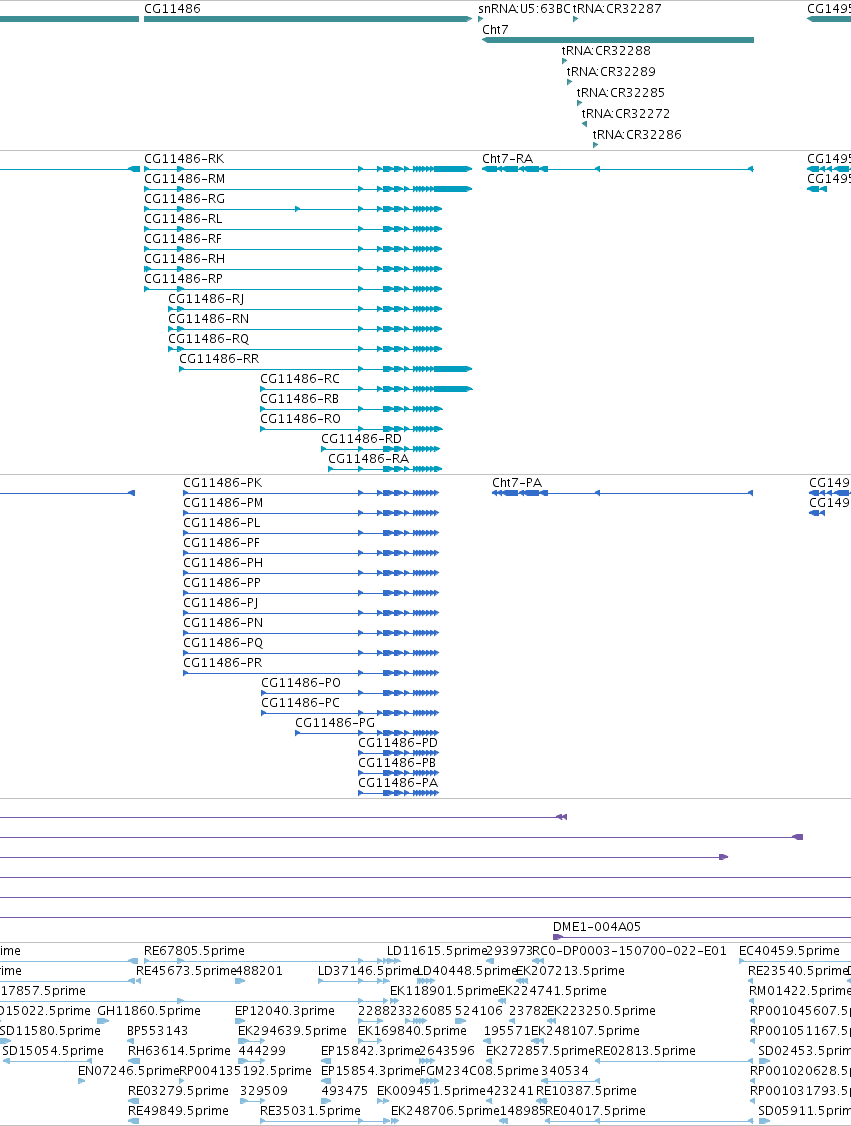
Task: Select the Cht7-PA protein label
Action: pyautogui.click(x=517, y=483)
